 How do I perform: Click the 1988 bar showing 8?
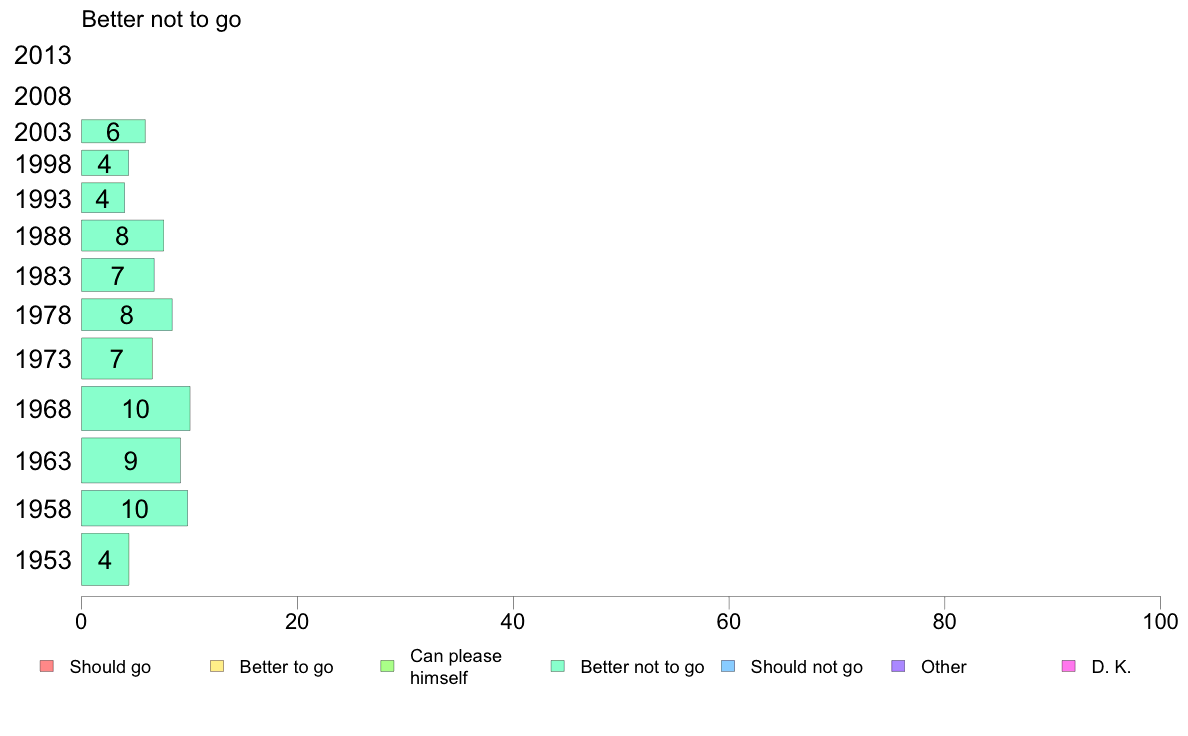pos(122,236)
